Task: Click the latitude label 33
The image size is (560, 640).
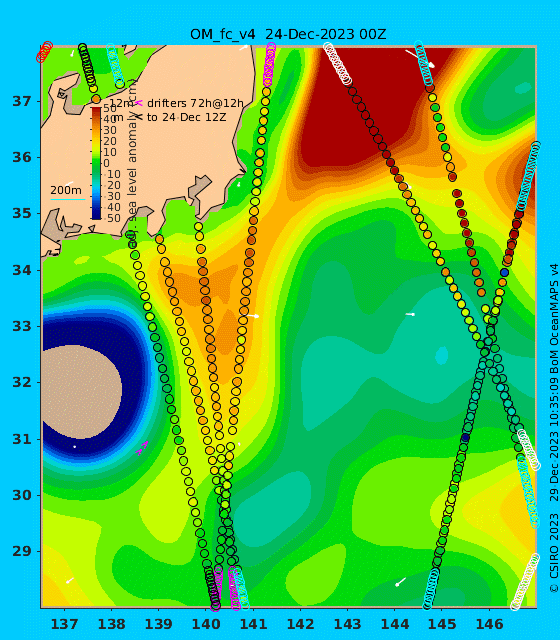Action: click(22, 327)
